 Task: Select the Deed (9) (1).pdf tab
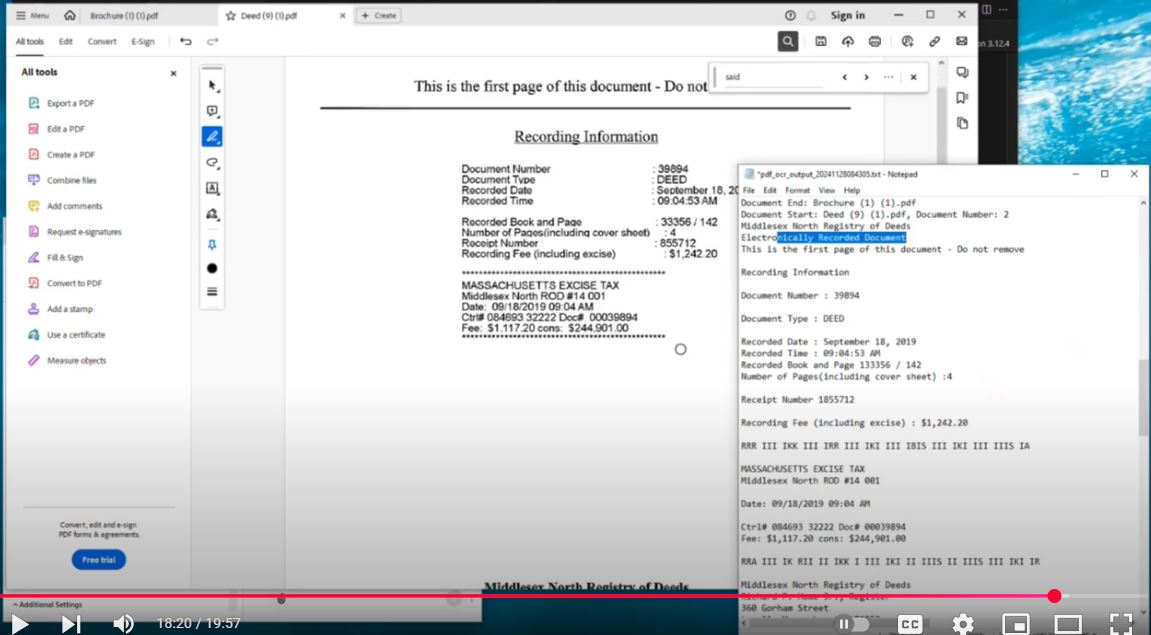click(269, 15)
